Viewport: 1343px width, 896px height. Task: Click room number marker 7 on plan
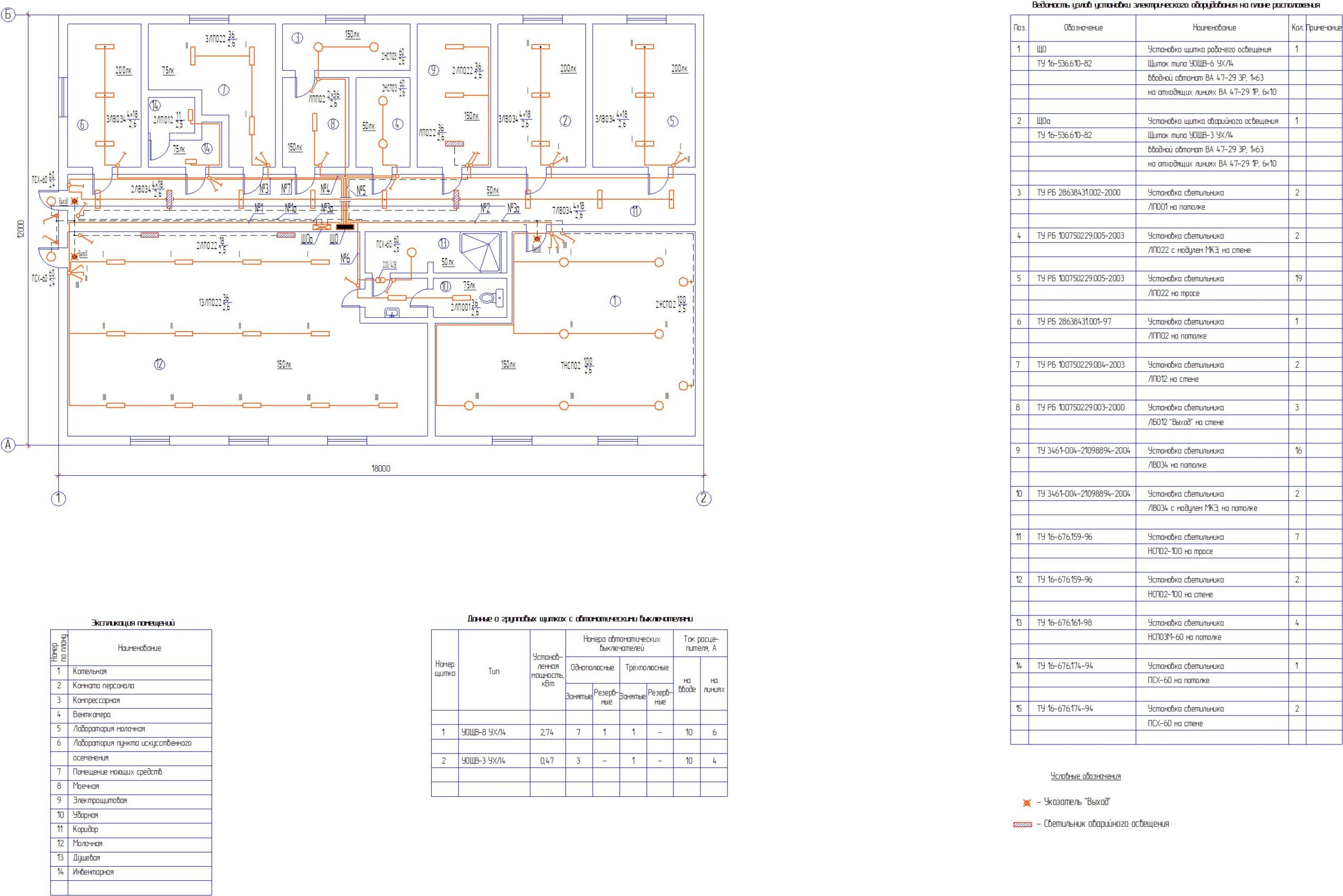(223, 90)
